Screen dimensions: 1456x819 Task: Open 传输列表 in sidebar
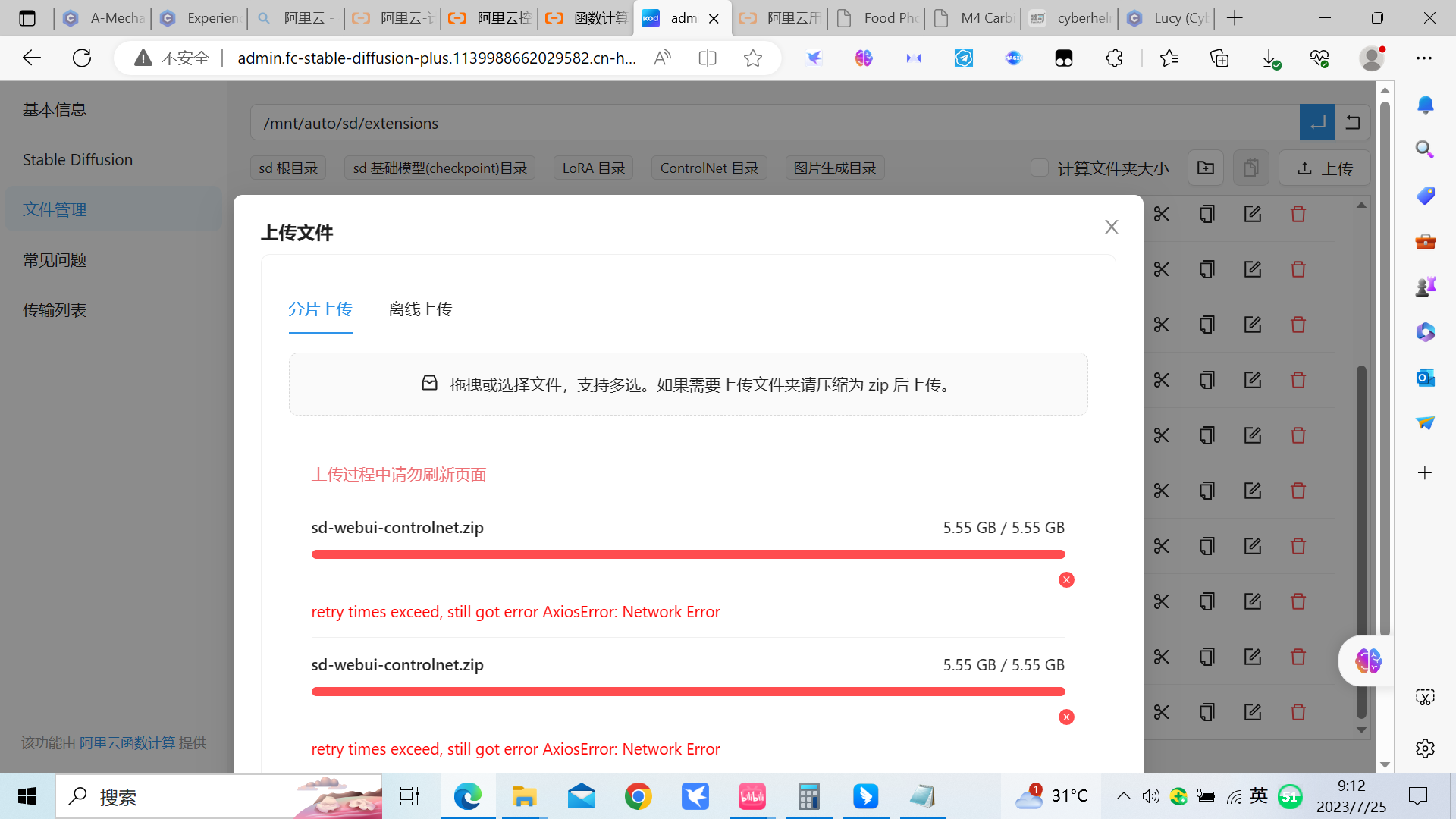(x=55, y=310)
